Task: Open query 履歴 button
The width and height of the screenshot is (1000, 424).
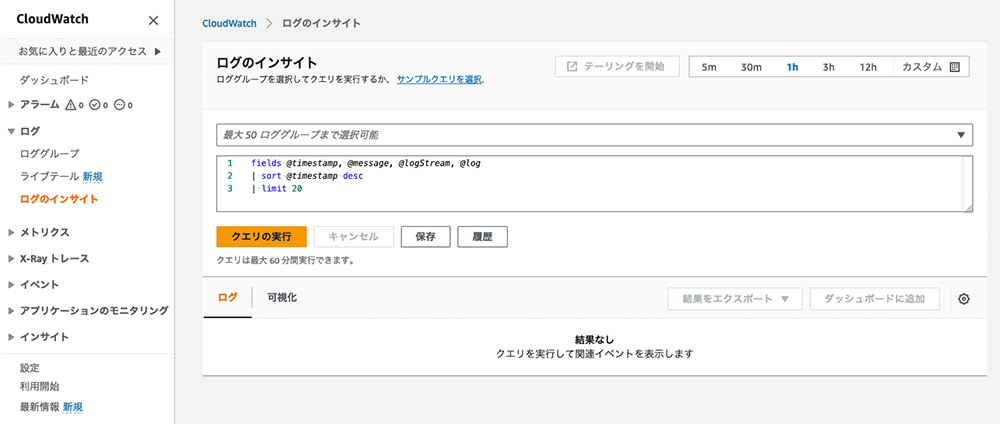Action: pos(483,237)
